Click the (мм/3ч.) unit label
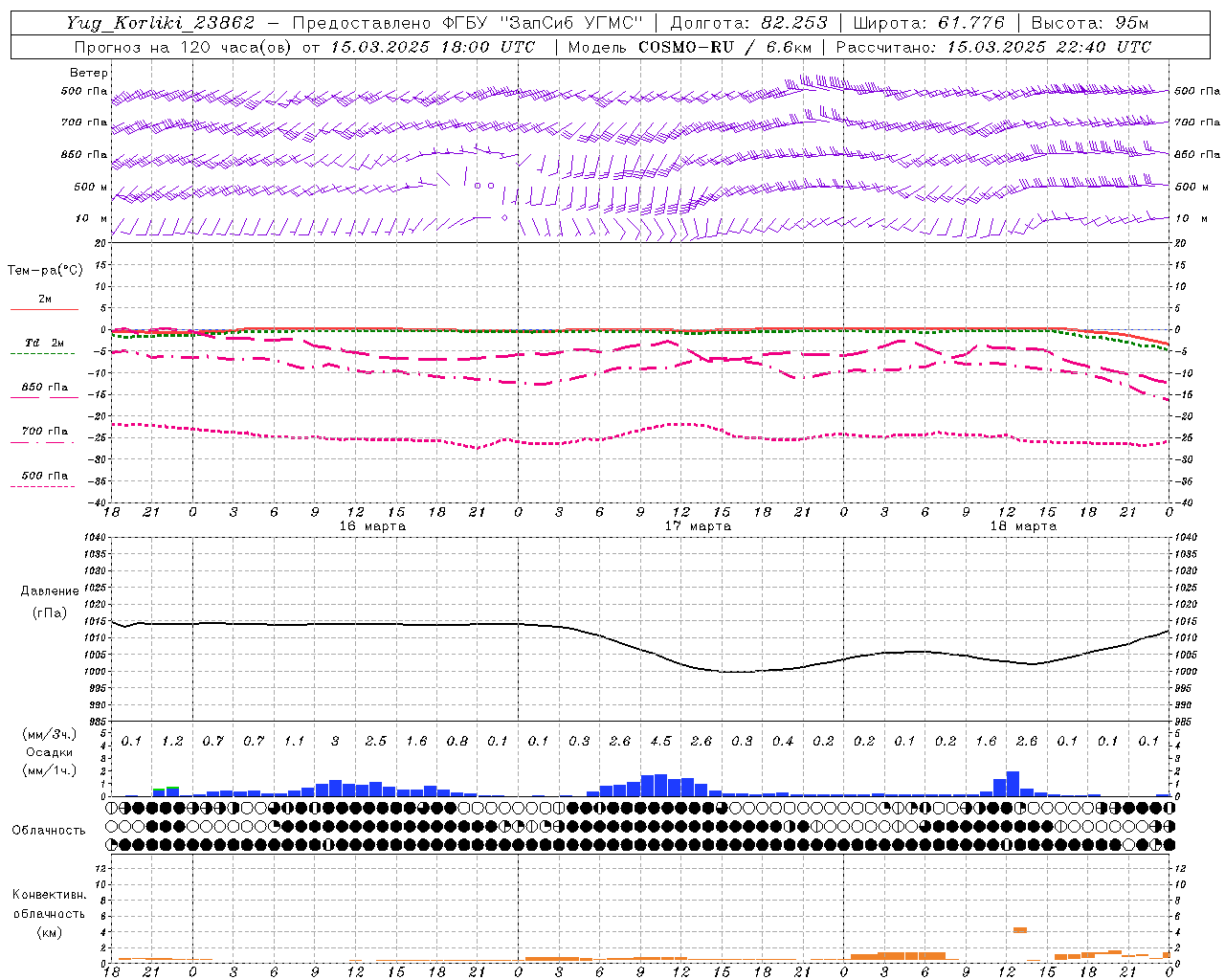 tap(49, 734)
